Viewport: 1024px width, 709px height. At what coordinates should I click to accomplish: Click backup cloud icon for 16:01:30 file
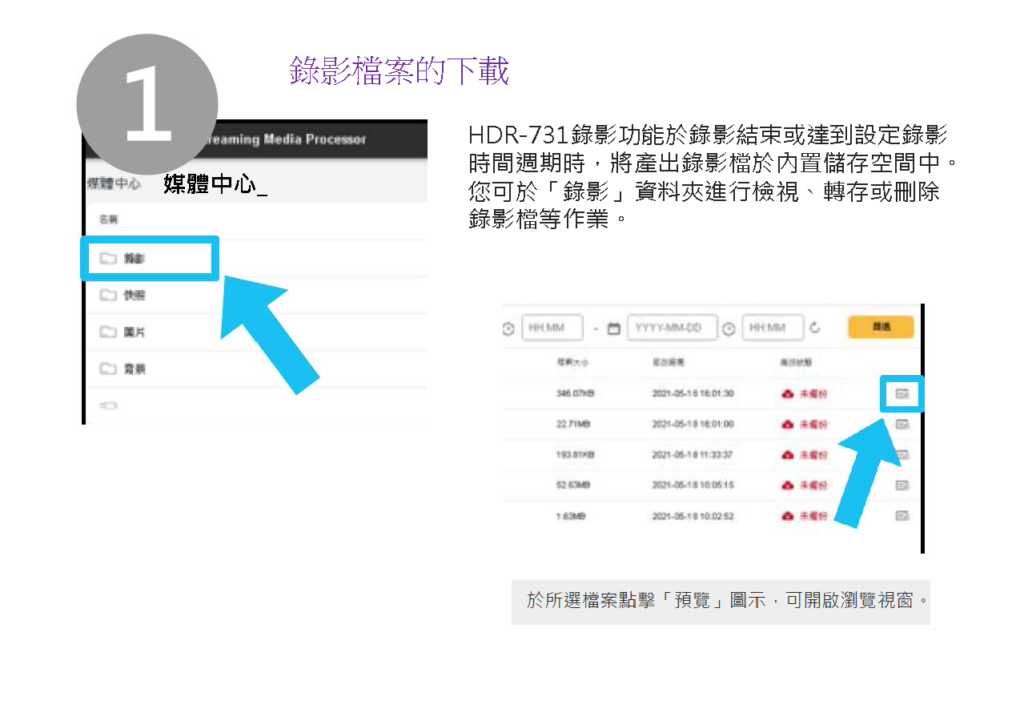pos(788,394)
